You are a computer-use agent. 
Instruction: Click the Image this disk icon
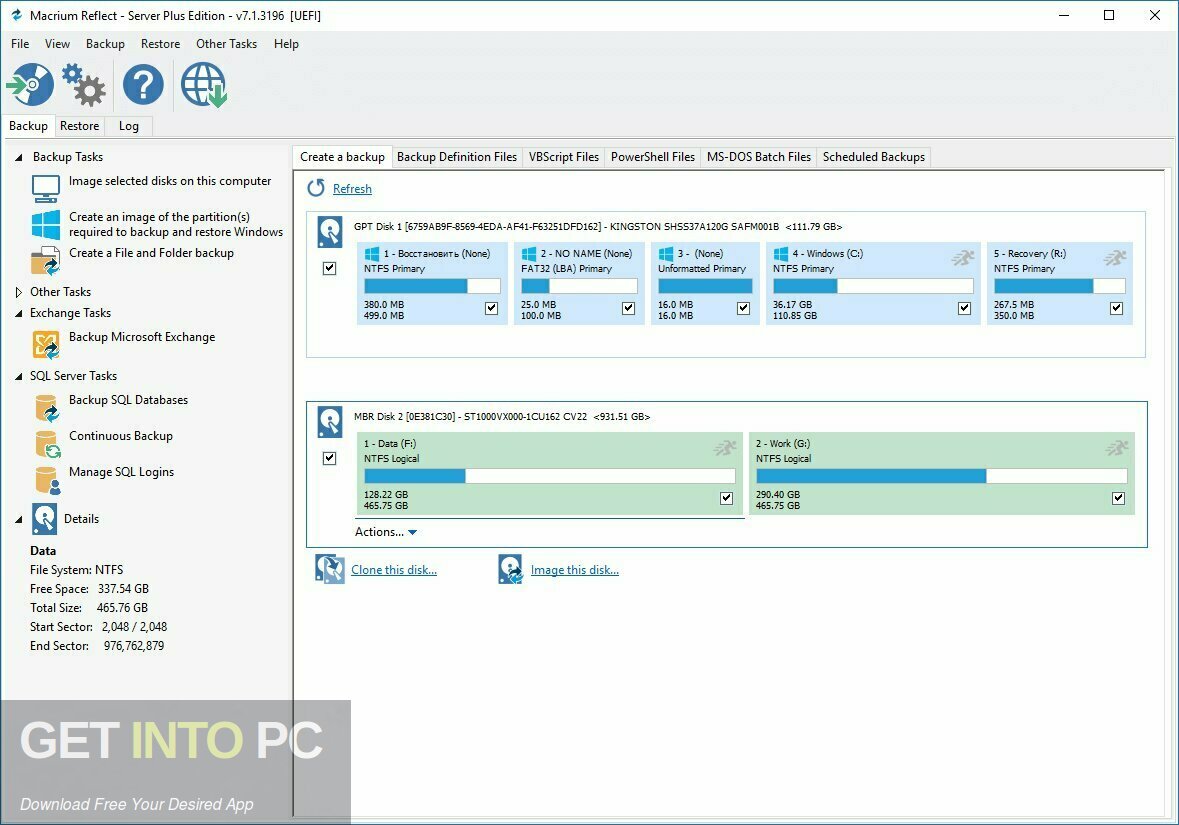pos(511,569)
